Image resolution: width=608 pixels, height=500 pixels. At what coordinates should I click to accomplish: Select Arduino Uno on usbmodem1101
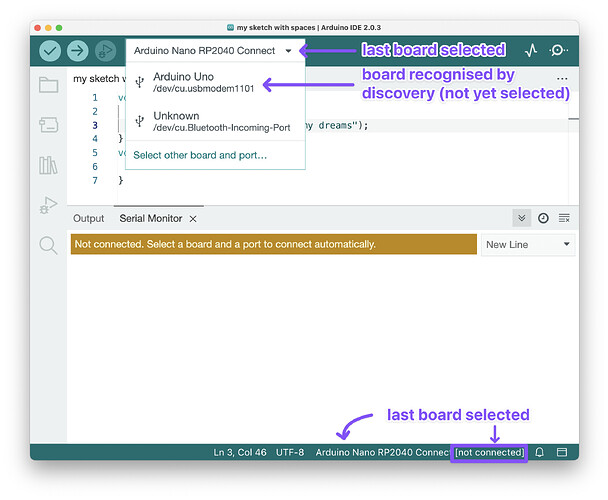(215, 82)
